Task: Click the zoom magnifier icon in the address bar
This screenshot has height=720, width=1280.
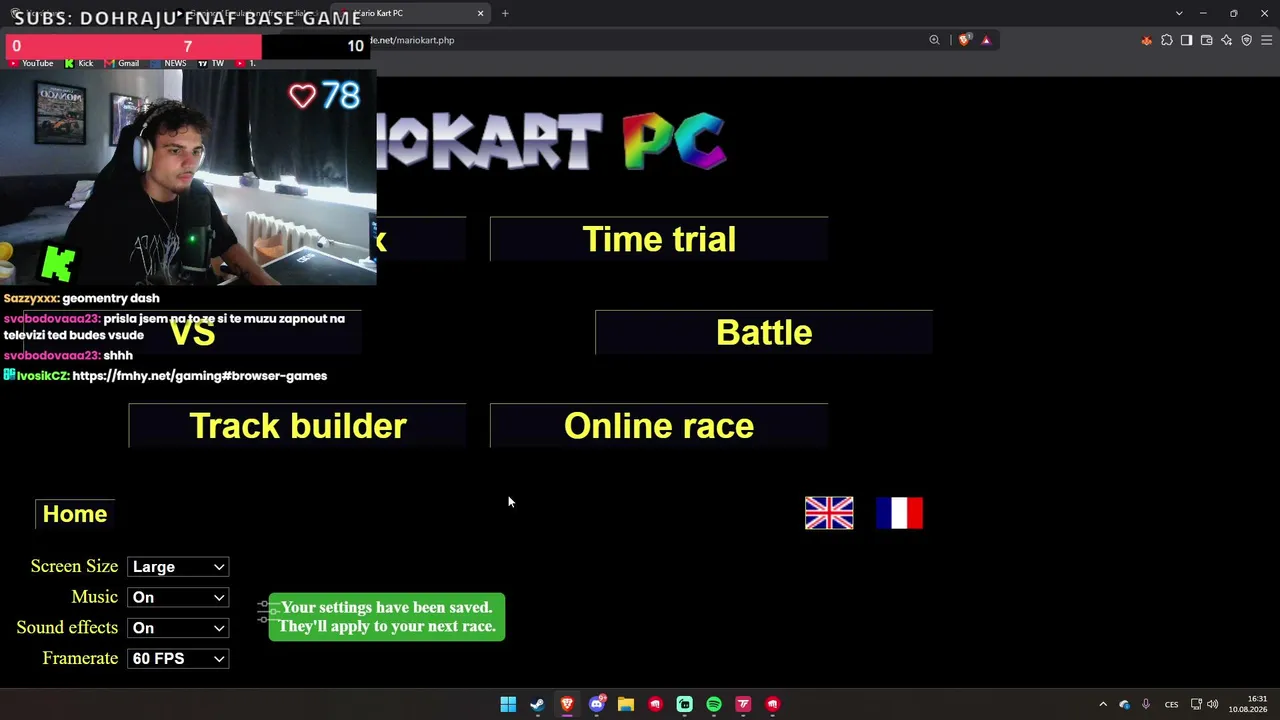Action: [x=934, y=40]
